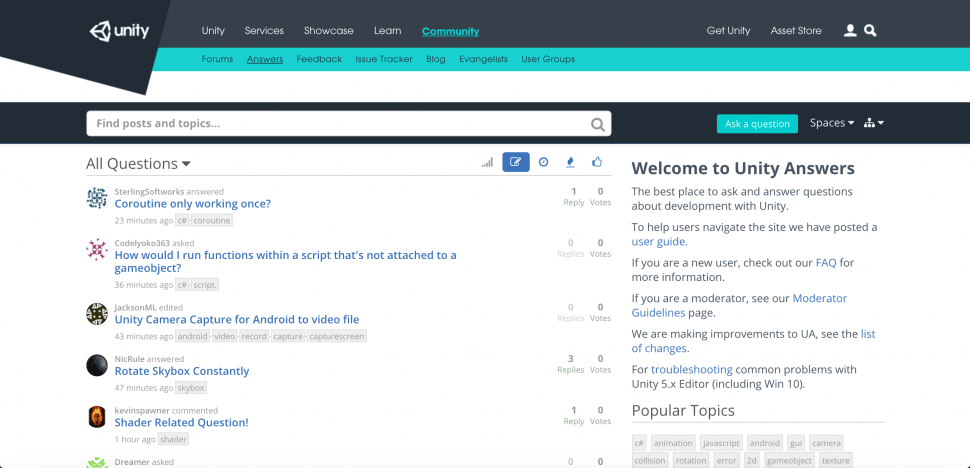Expand the All Questions dropdown
This screenshot has height=468, width=970.
pyautogui.click(x=138, y=164)
